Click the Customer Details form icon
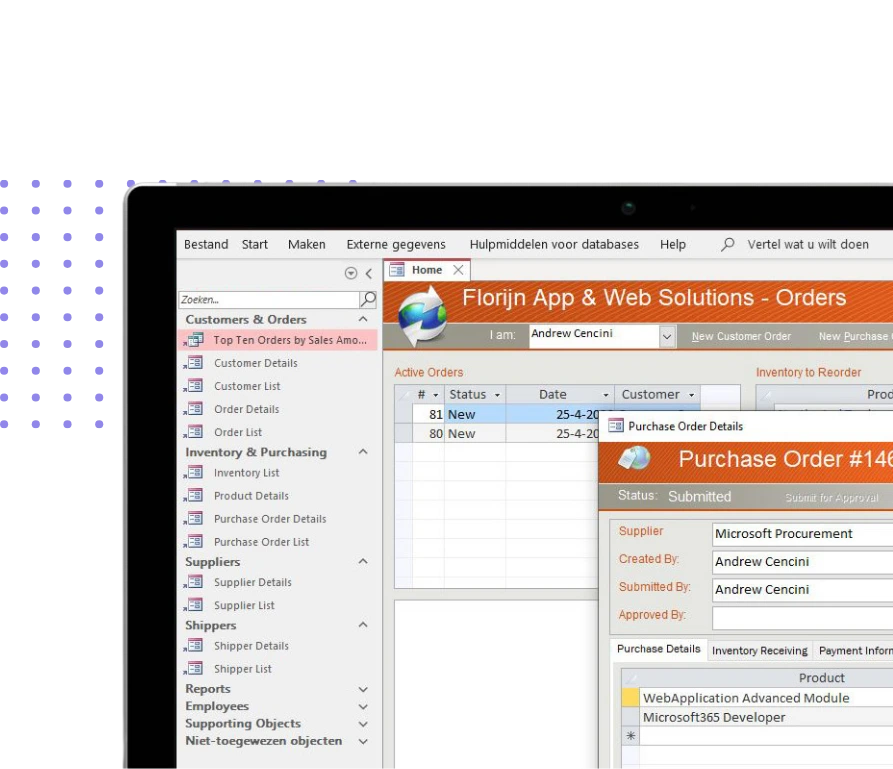The height and width of the screenshot is (769, 893). click(194, 363)
